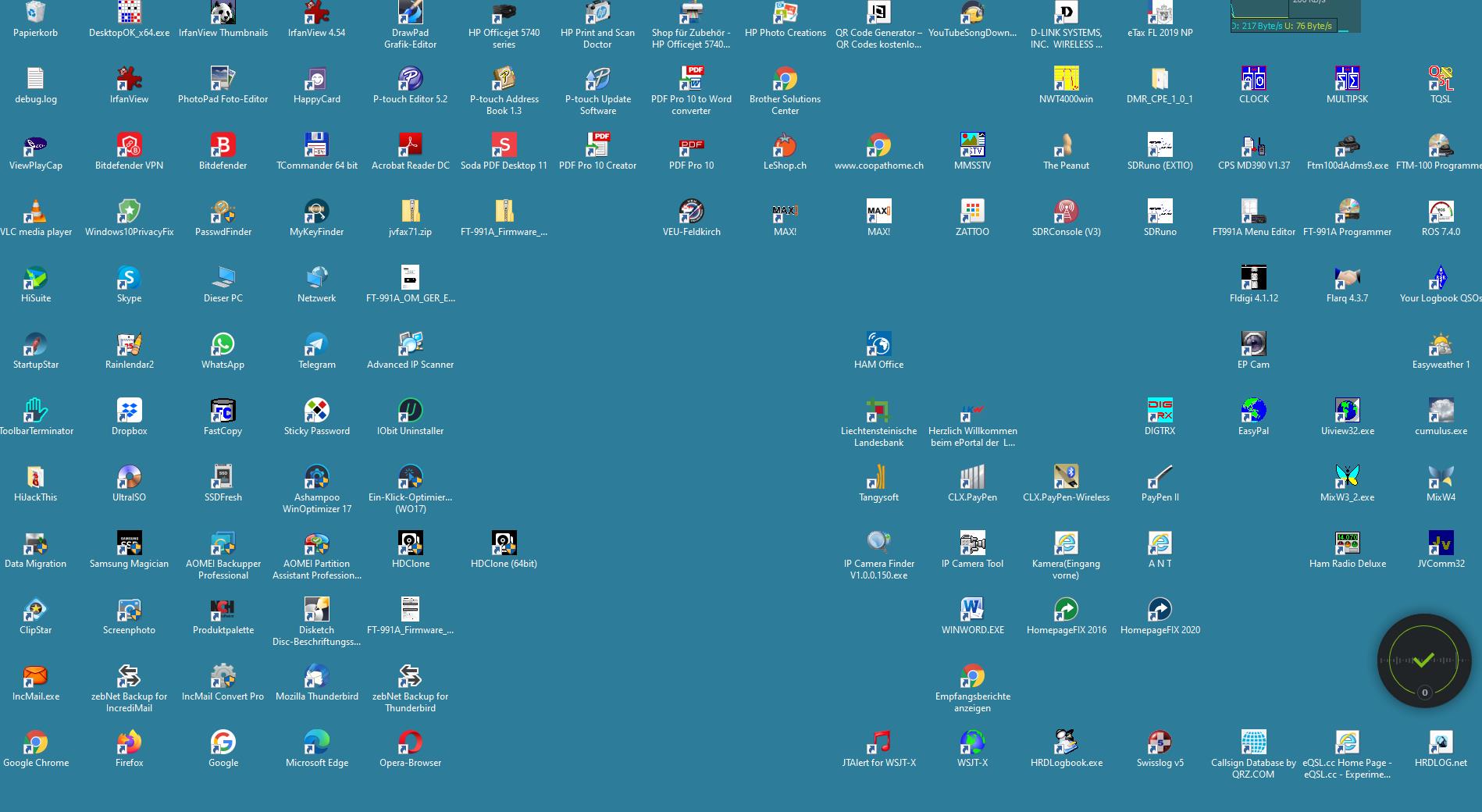Select HDClone (64bit) icon
1482x812 pixels.
(504, 543)
